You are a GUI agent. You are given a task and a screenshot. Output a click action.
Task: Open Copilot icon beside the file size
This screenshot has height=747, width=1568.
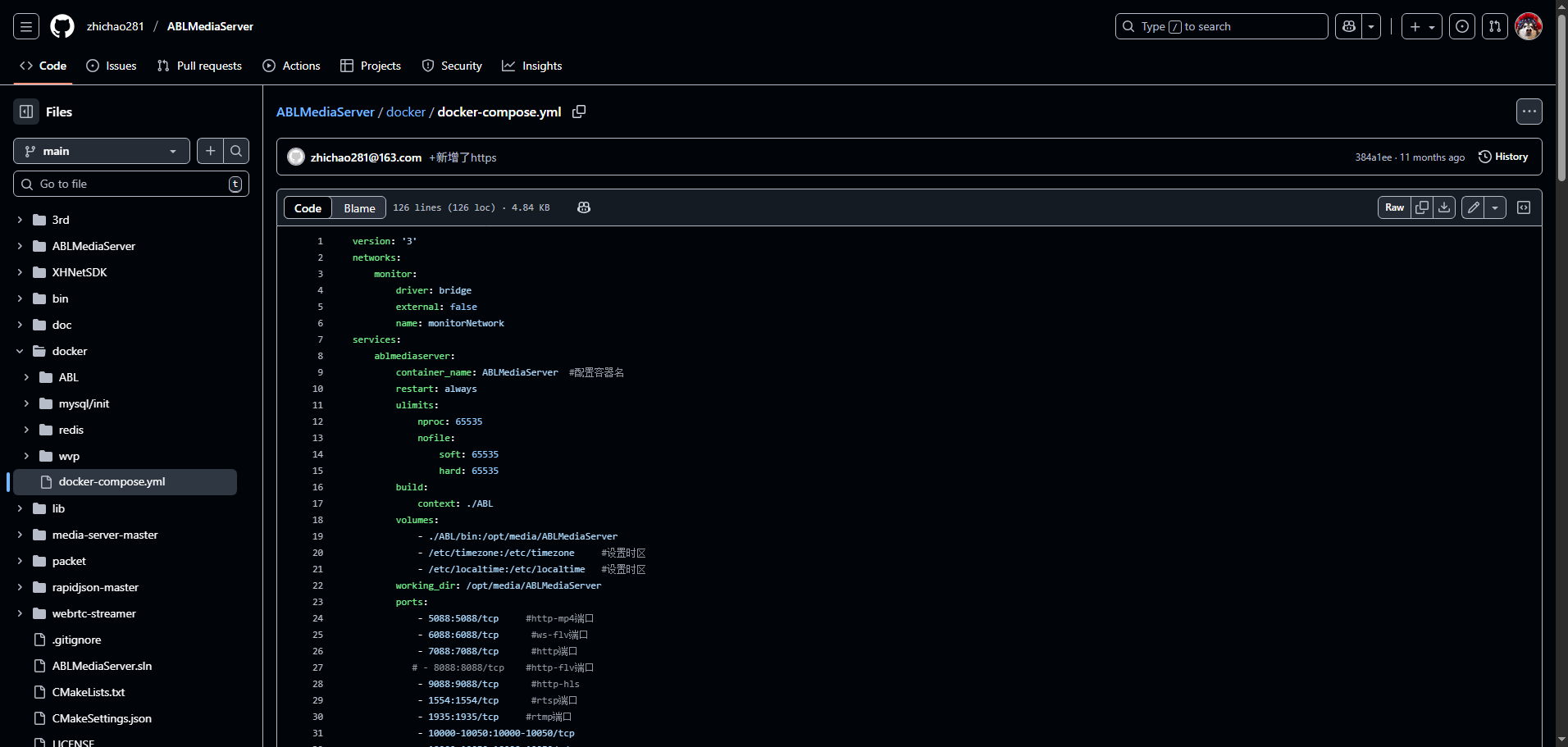(x=584, y=207)
